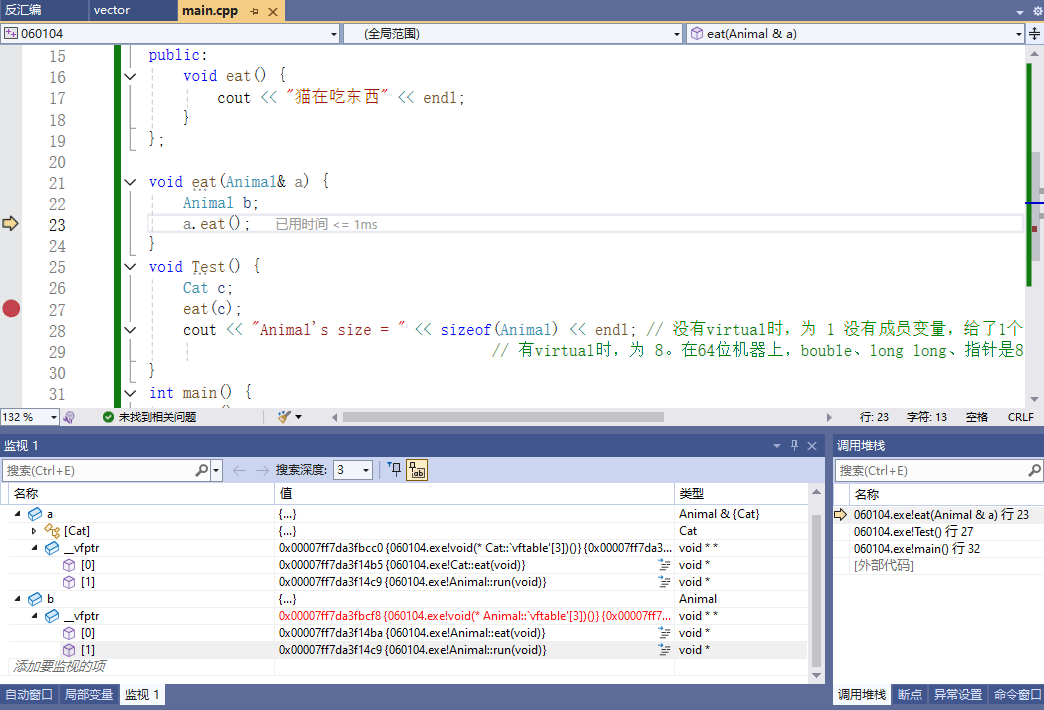Collapse the cout statement region at line 28
Image resolution: width=1044 pixels, height=710 pixels.
click(x=130, y=330)
